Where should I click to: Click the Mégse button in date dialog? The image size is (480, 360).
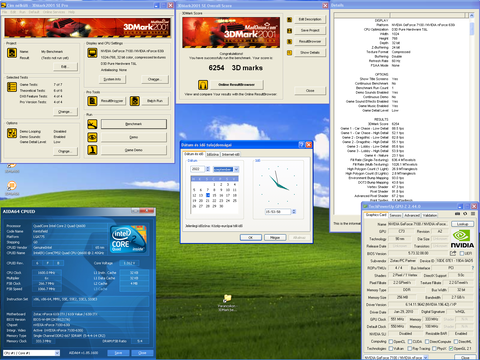(275, 238)
